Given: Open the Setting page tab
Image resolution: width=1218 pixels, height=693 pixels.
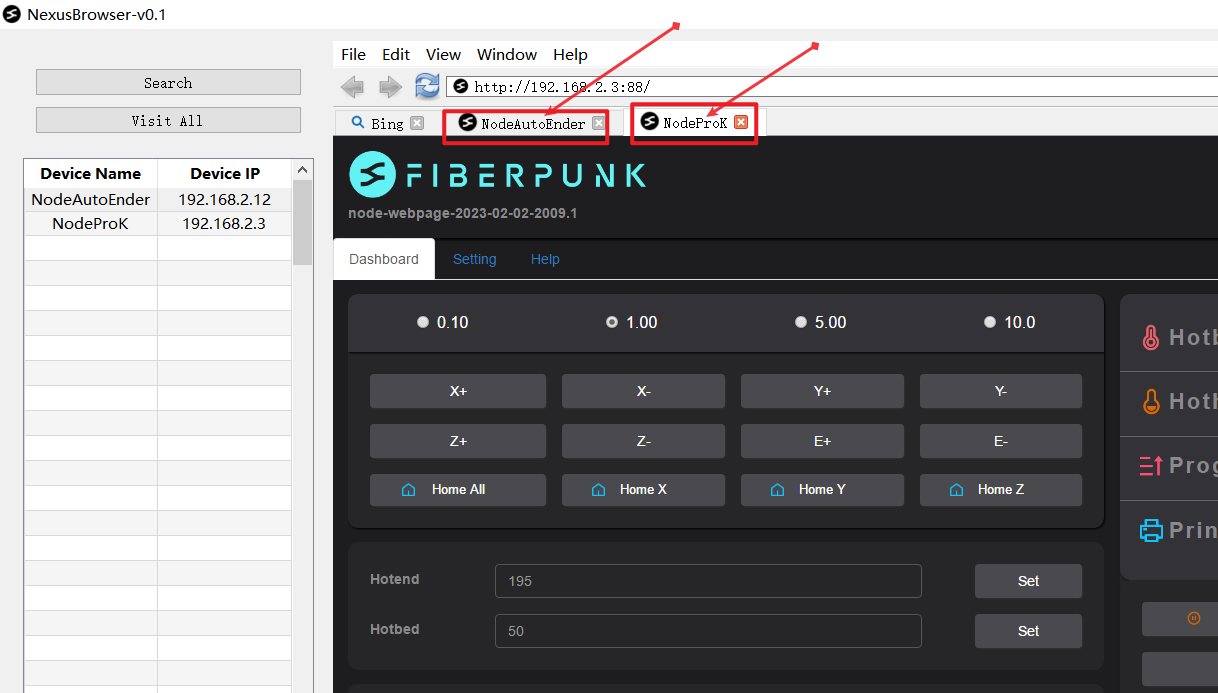Looking at the screenshot, I should 474,259.
